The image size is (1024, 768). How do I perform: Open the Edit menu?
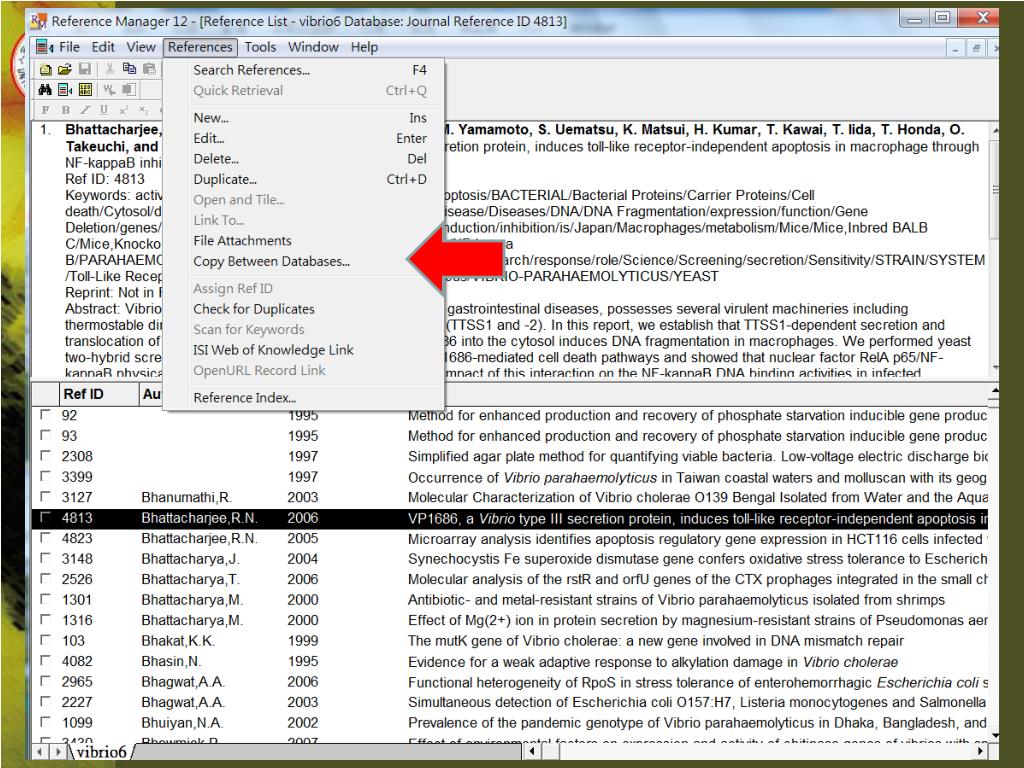[103, 47]
